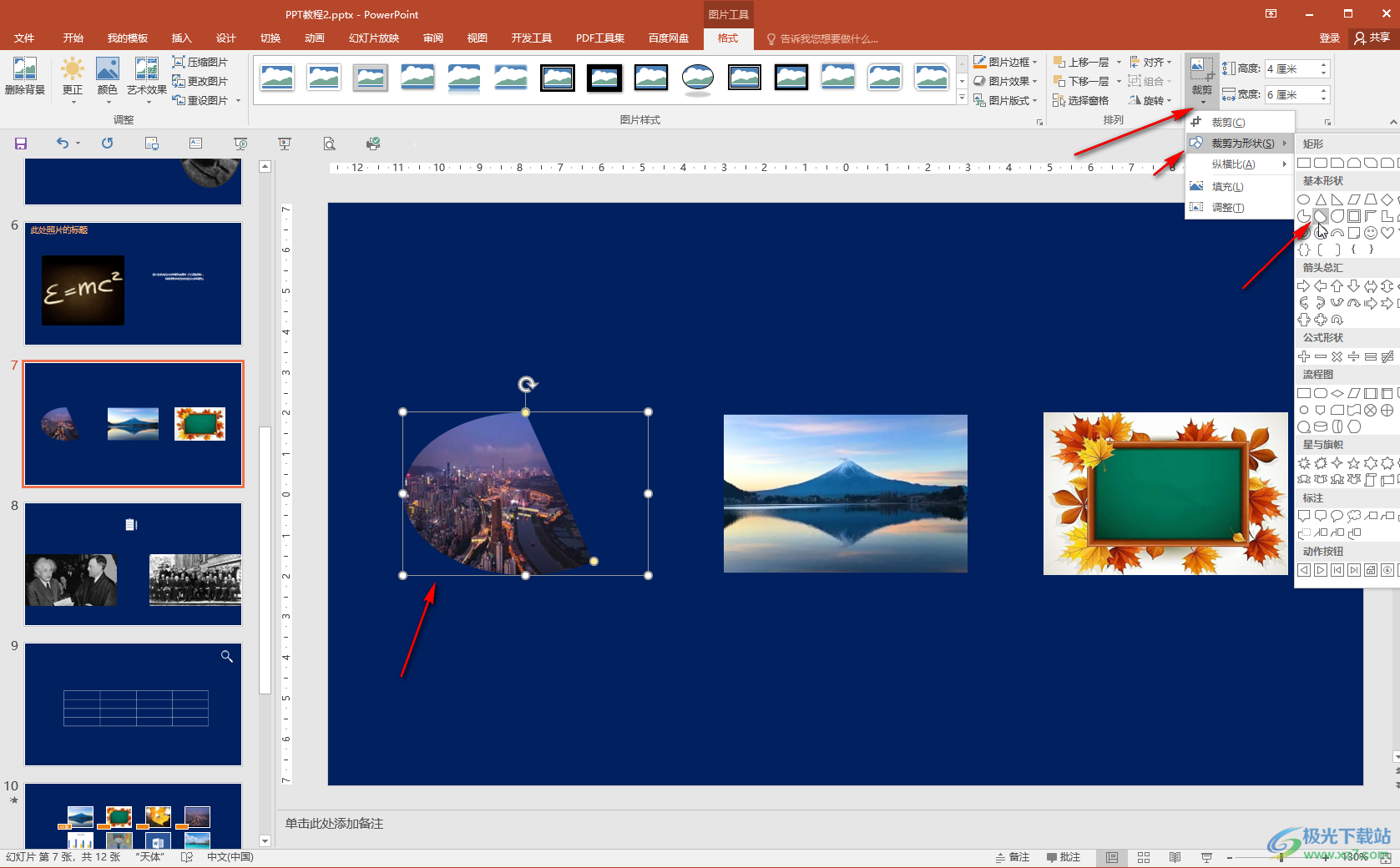
Task: Click the rotate handle above the picture
Action: pos(527,384)
